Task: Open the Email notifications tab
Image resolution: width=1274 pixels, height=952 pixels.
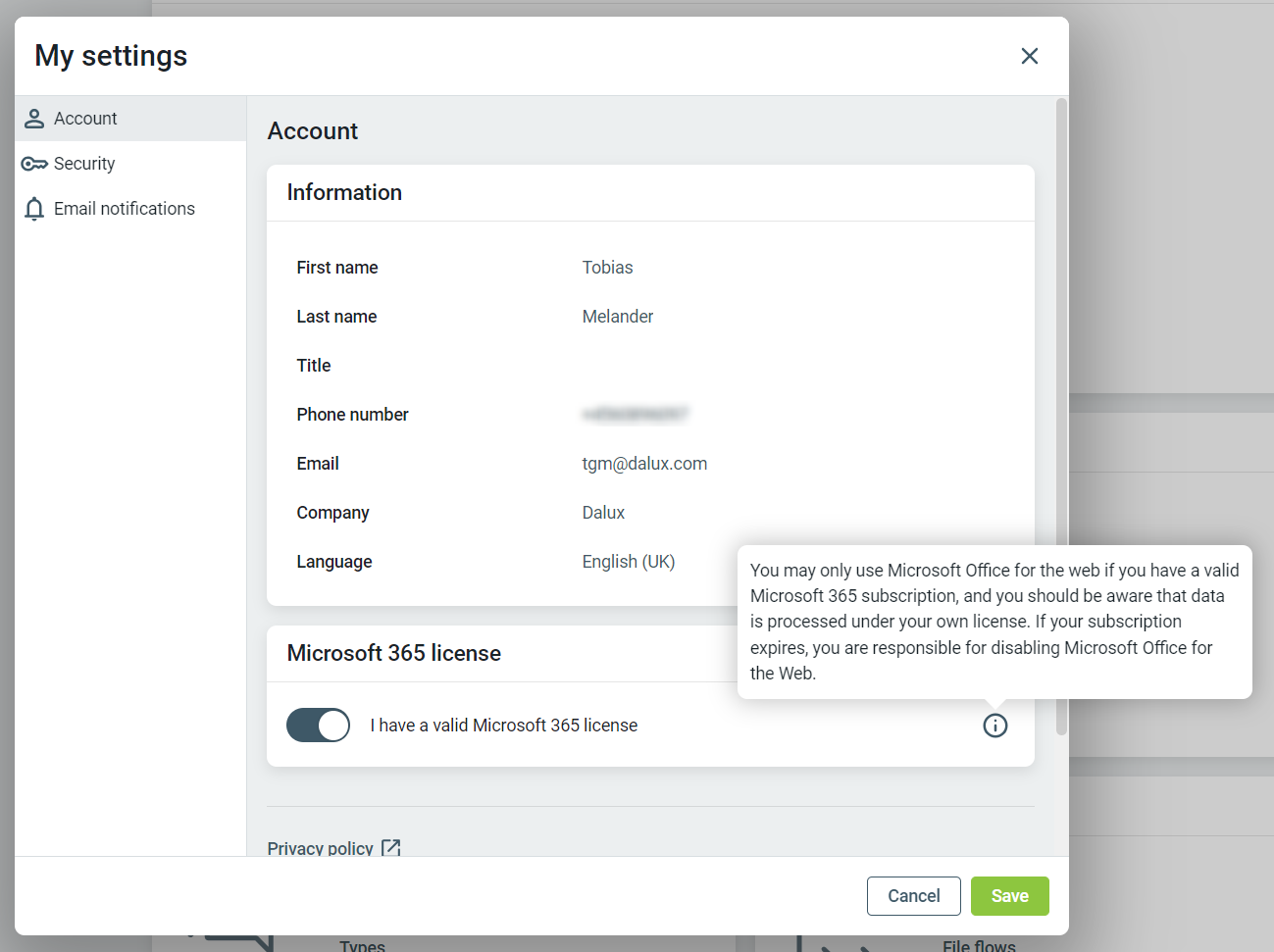Action: 125,209
